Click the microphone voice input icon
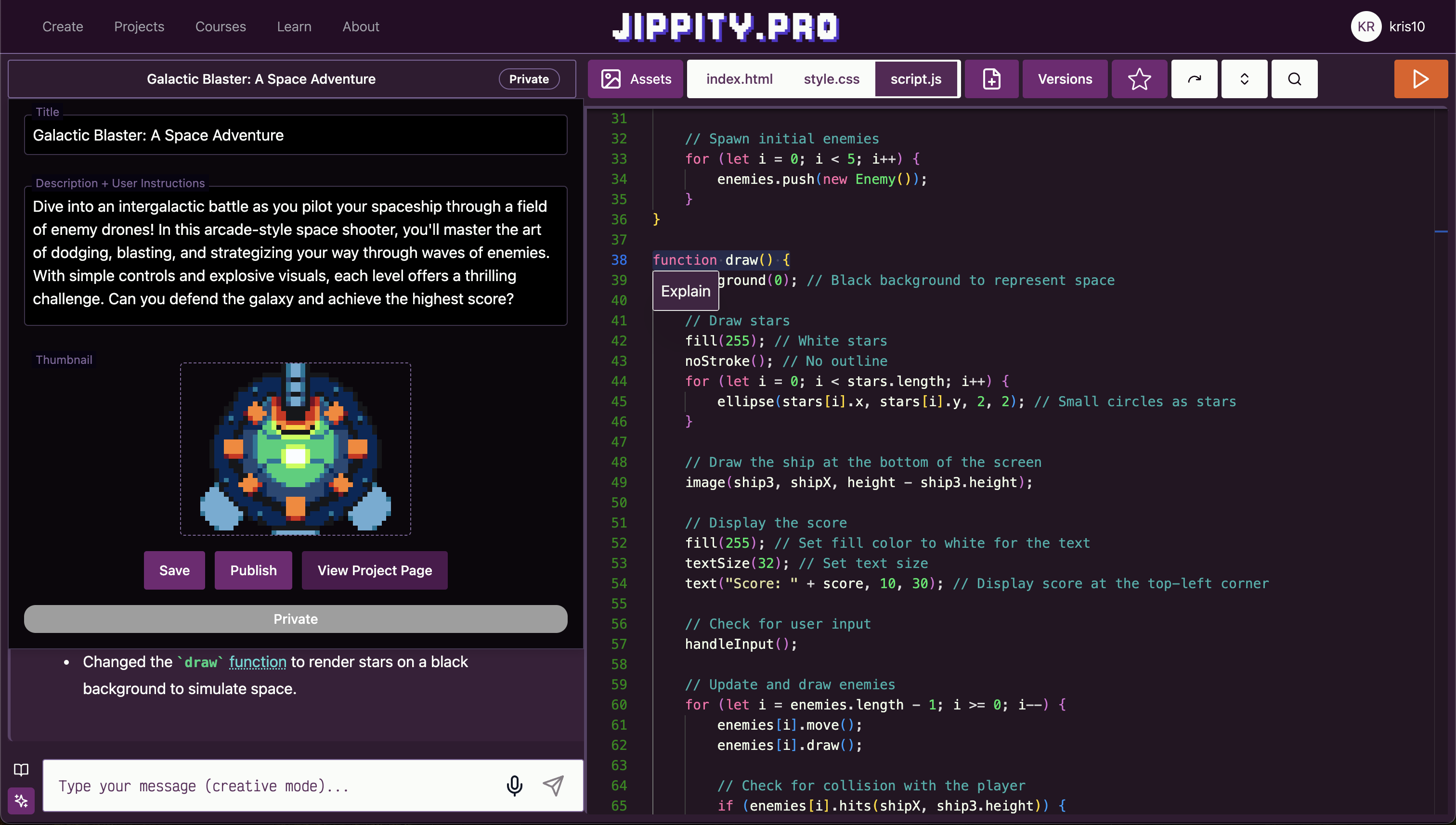The height and width of the screenshot is (825, 1456). [x=514, y=786]
